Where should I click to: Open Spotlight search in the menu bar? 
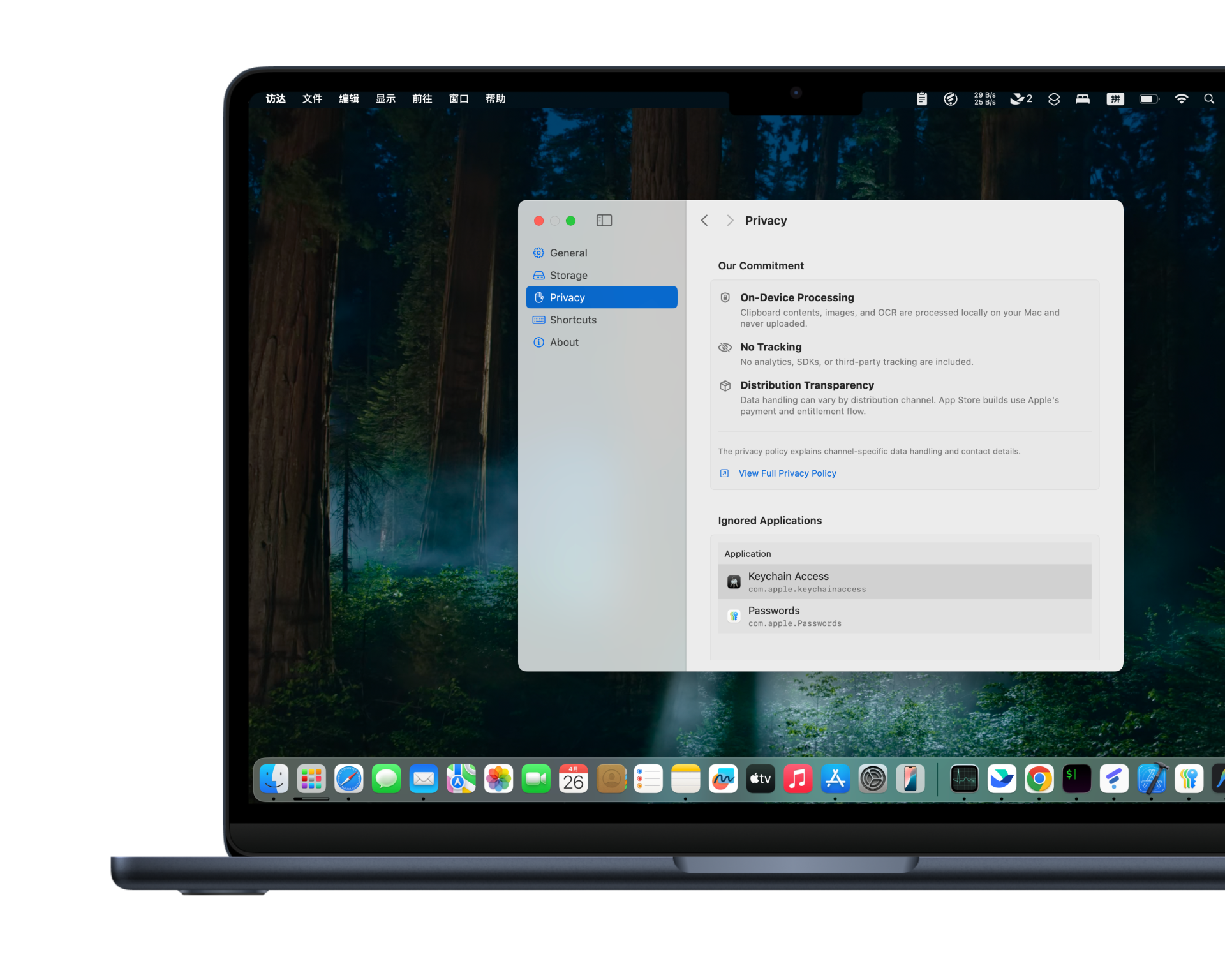(1208, 99)
